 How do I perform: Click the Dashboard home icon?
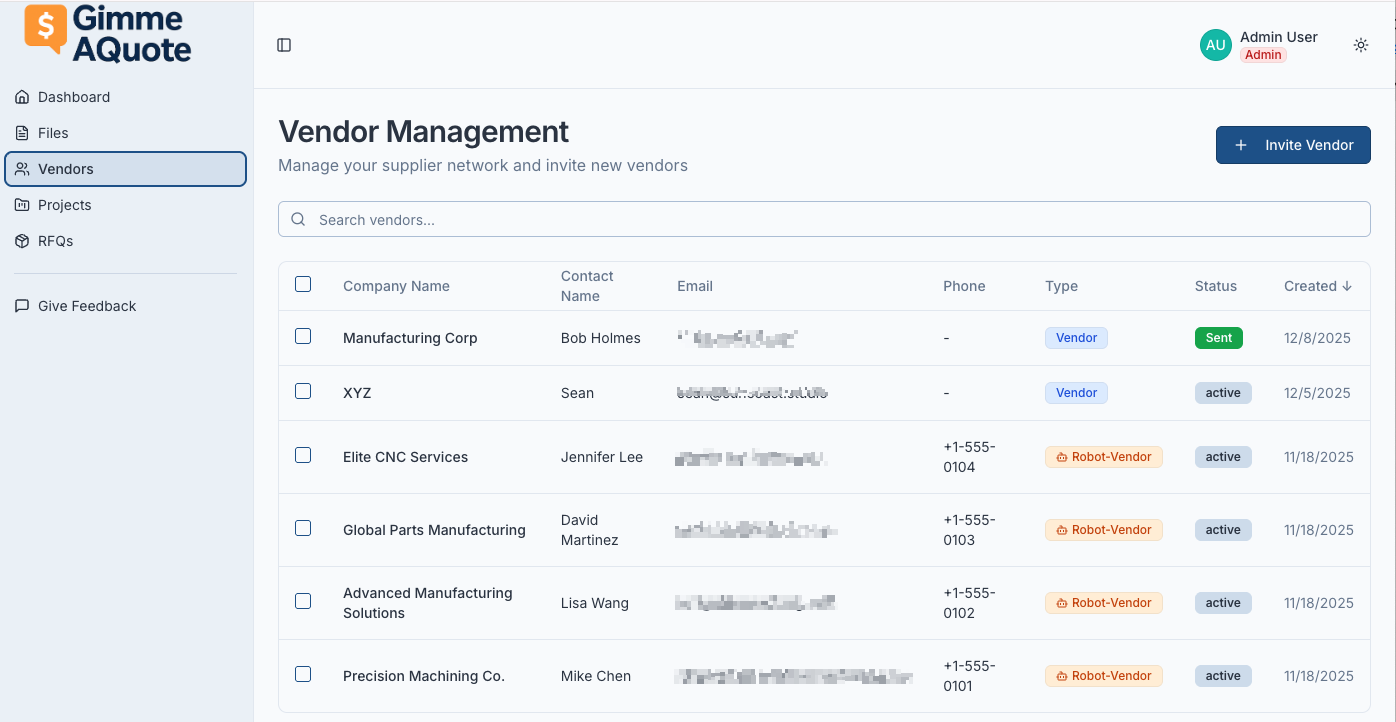[22, 97]
